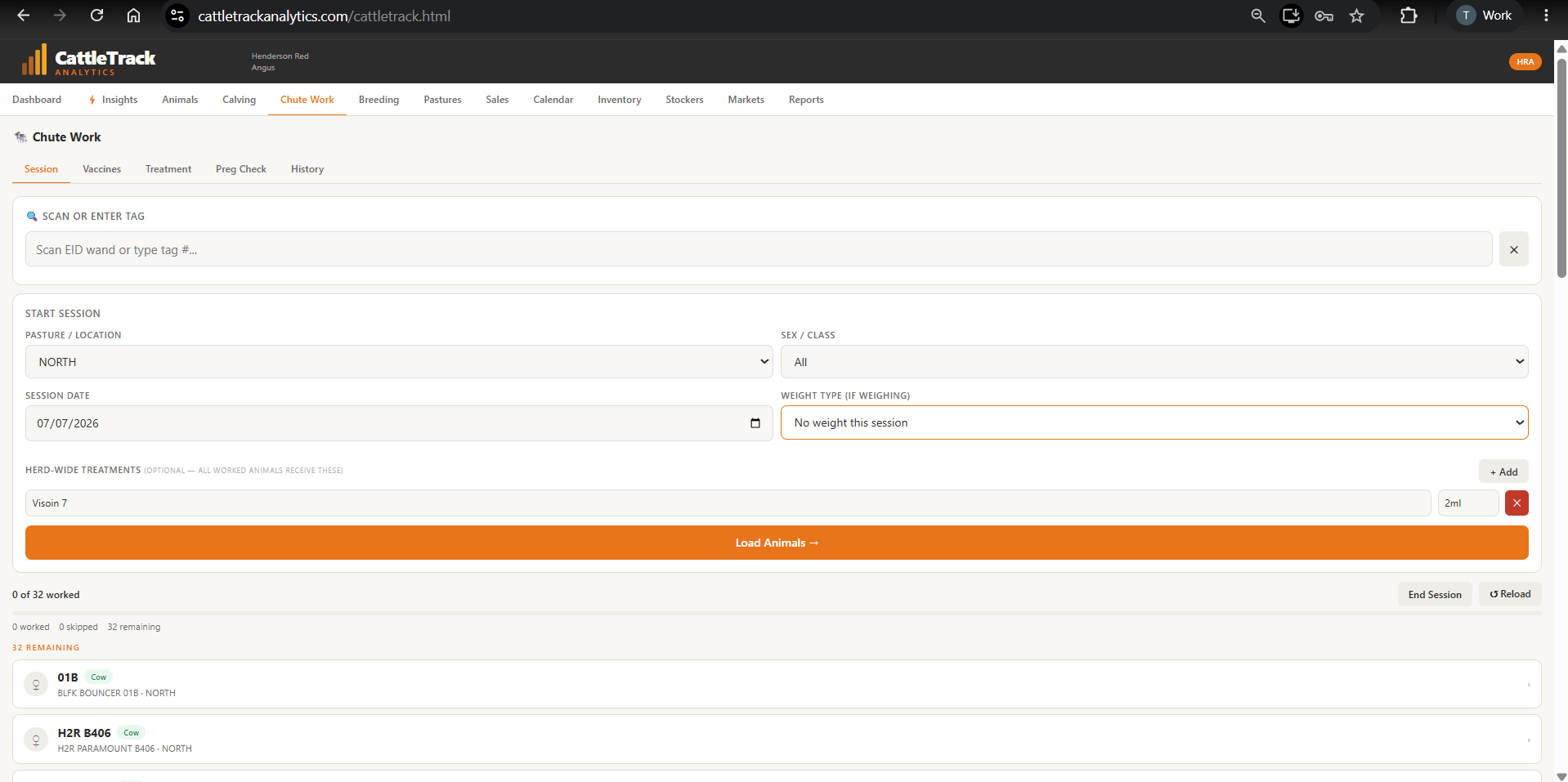This screenshot has height=782, width=1568.
Task: Open the Preg Check tab
Action: tap(241, 169)
